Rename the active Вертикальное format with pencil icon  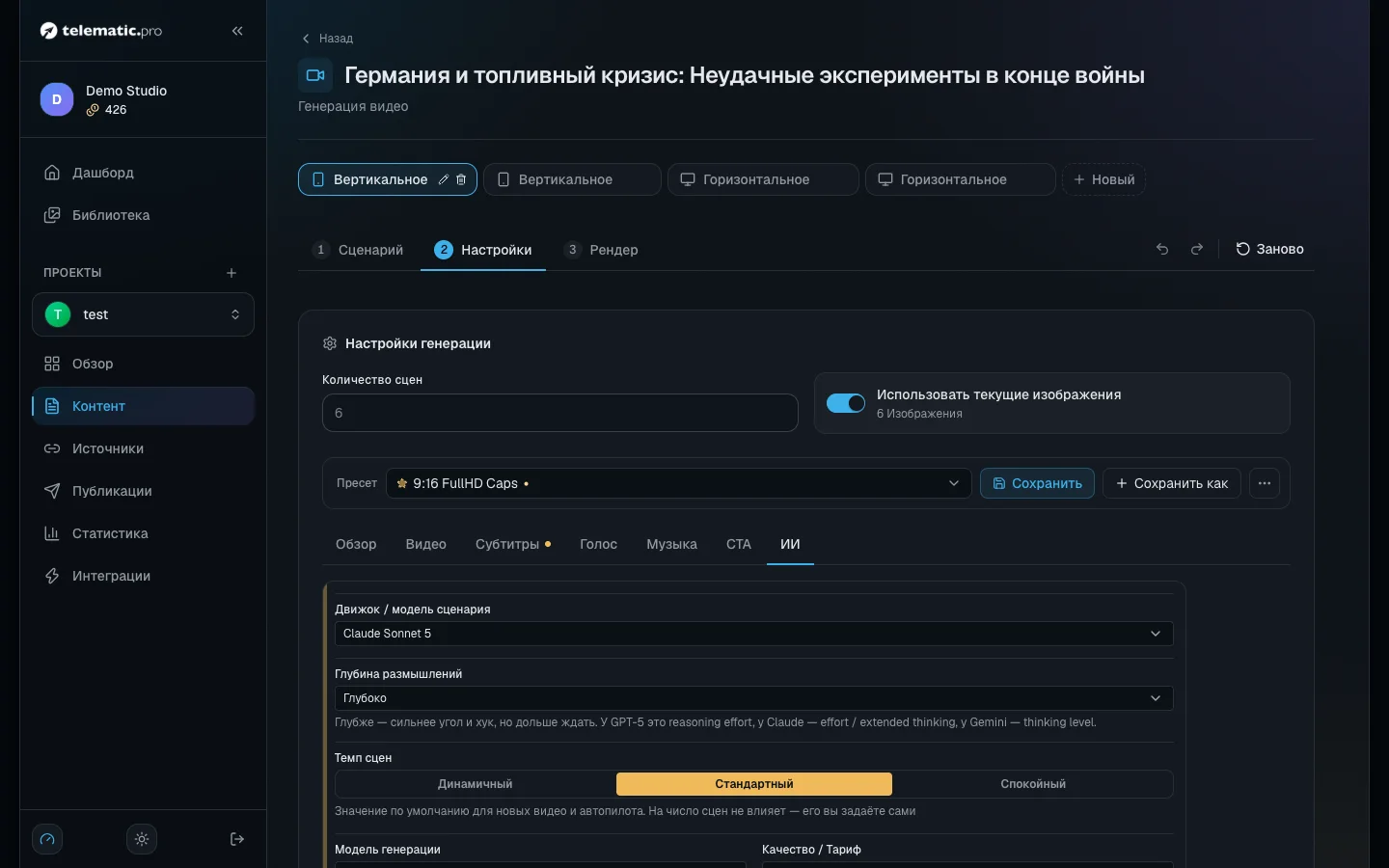click(444, 179)
